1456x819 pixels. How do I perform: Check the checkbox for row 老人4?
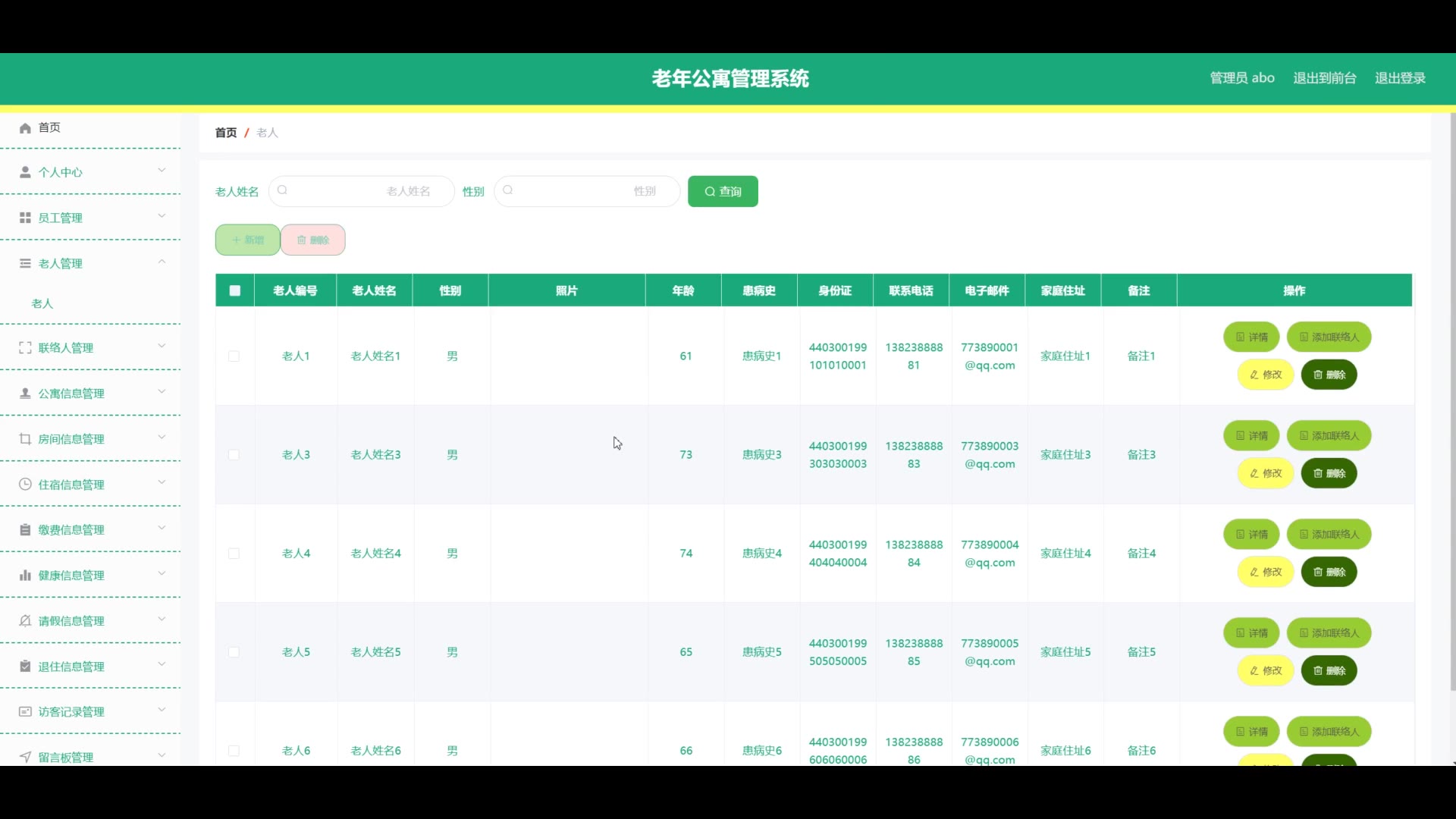pos(234,553)
